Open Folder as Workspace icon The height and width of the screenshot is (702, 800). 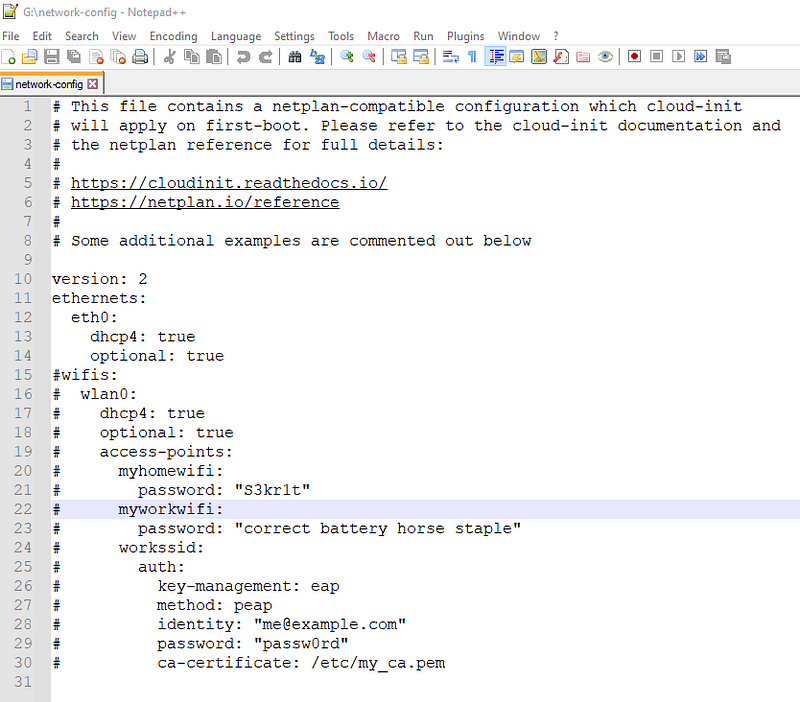click(583, 57)
